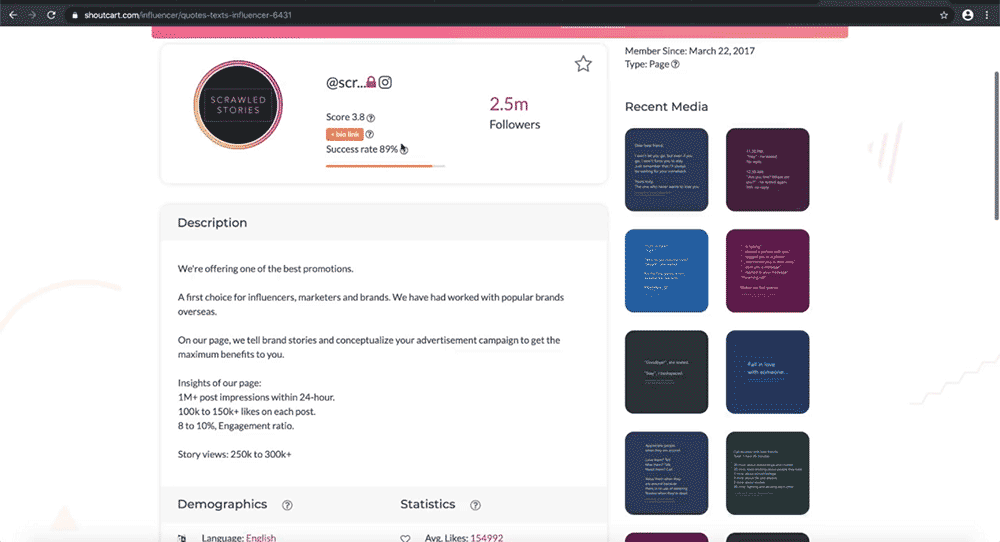Click the help icon next to Score 3.8
The image size is (1000, 542).
(x=371, y=118)
